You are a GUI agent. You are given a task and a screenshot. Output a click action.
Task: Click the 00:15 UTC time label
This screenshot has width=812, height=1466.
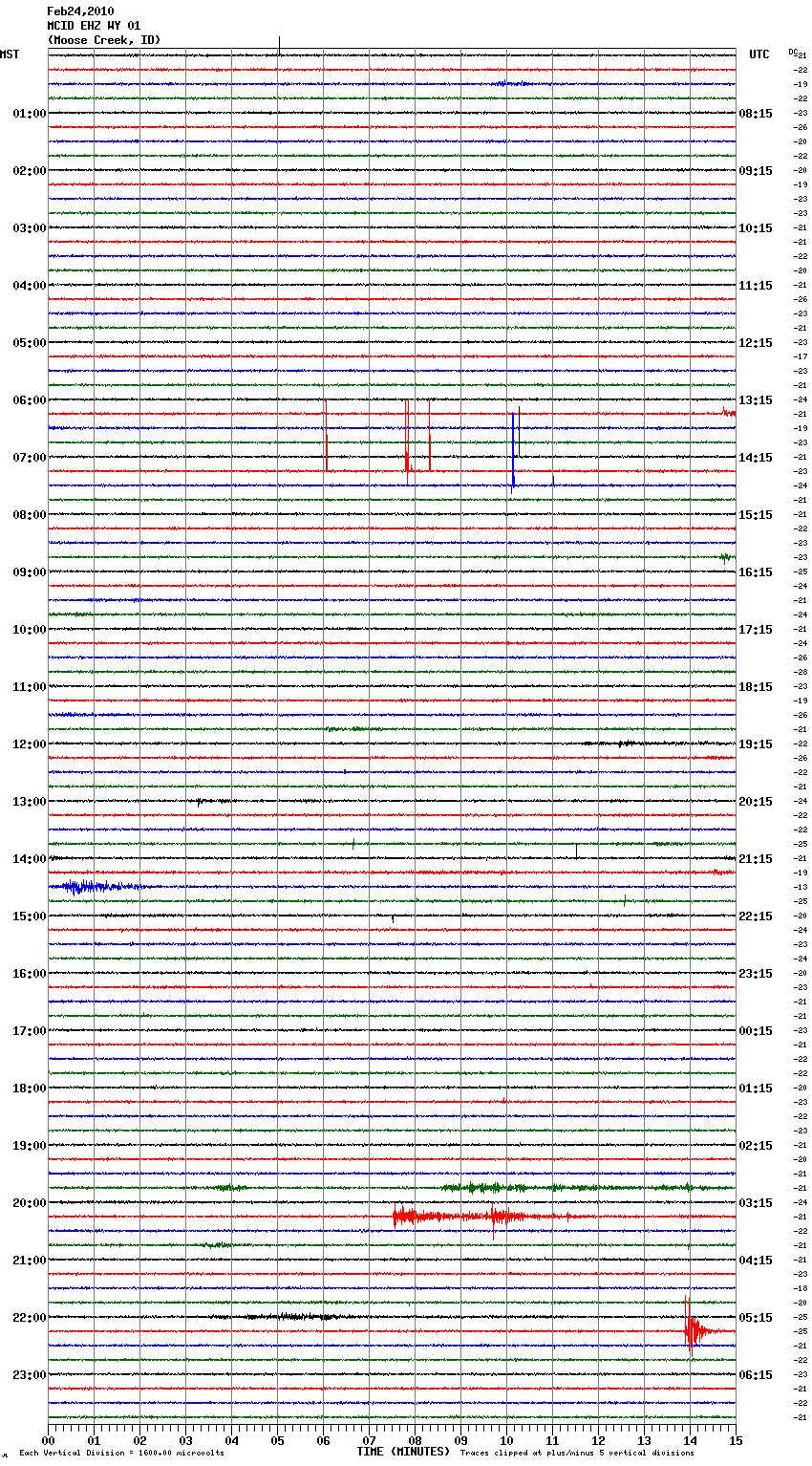pyautogui.click(x=756, y=1031)
